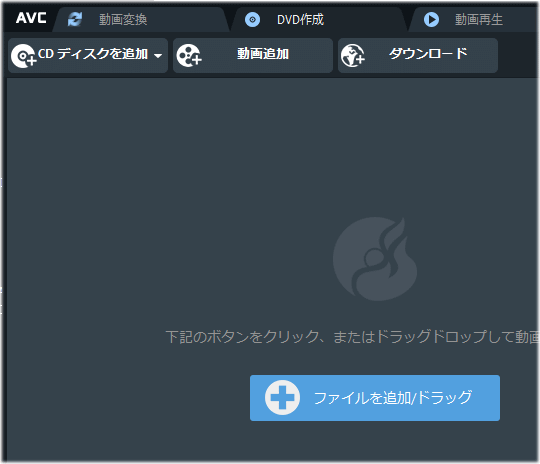This screenshot has height=464, width=540.
Task: Click the CD ディスクを追加 button
Action: [x=88, y=55]
